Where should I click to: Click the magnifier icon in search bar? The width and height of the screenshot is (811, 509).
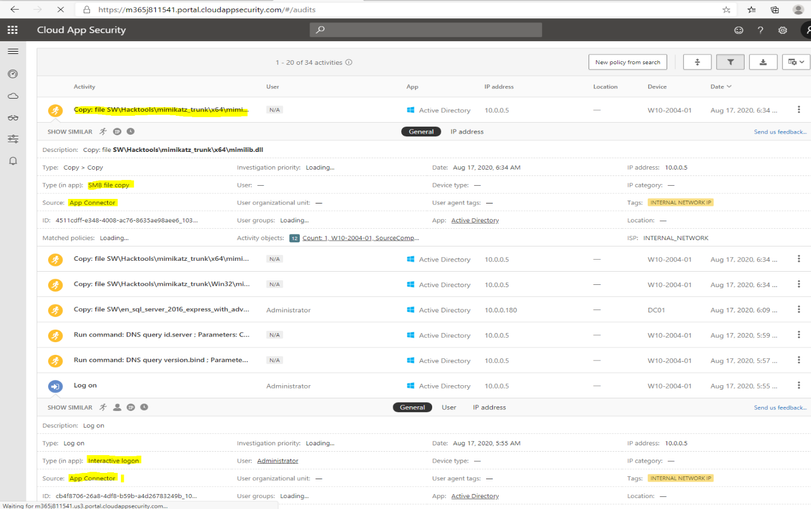pyautogui.click(x=321, y=29)
